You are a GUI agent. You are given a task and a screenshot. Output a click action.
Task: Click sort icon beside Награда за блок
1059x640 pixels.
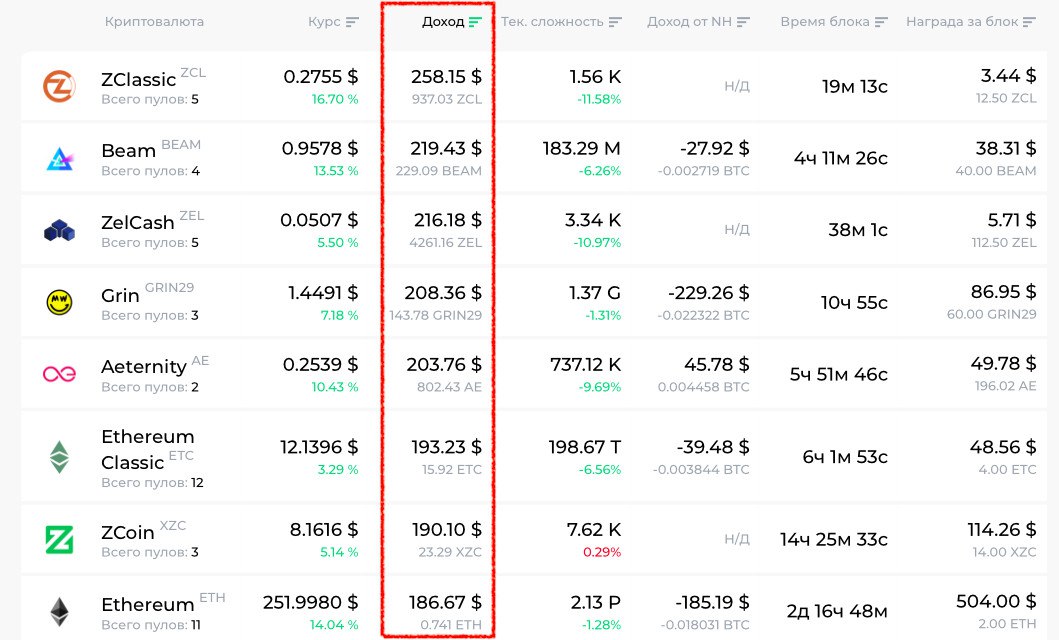[1029, 22]
